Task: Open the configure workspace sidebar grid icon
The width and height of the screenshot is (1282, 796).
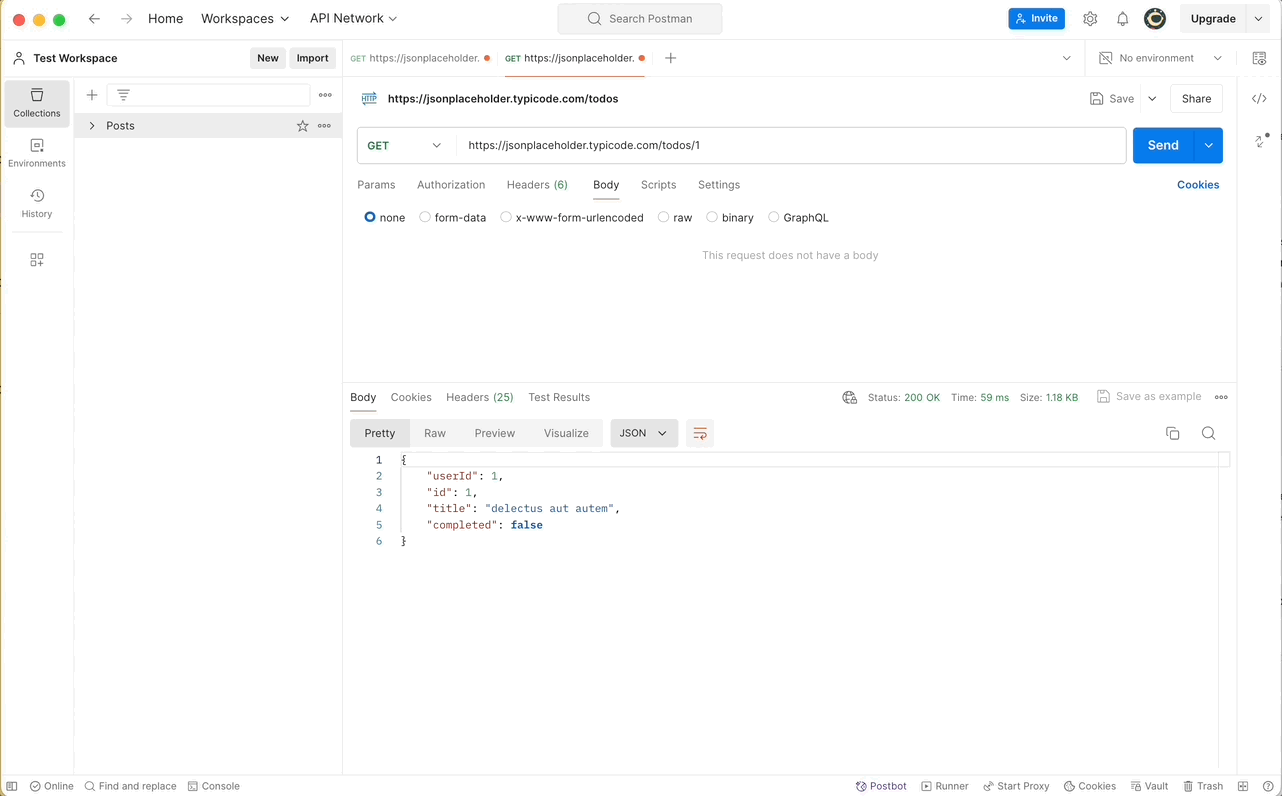Action: [x=37, y=260]
